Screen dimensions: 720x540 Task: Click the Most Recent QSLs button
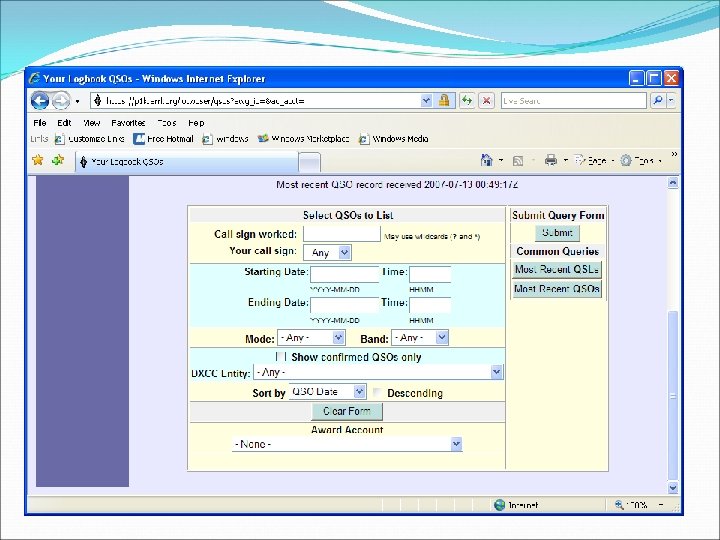click(x=557, y=270)
